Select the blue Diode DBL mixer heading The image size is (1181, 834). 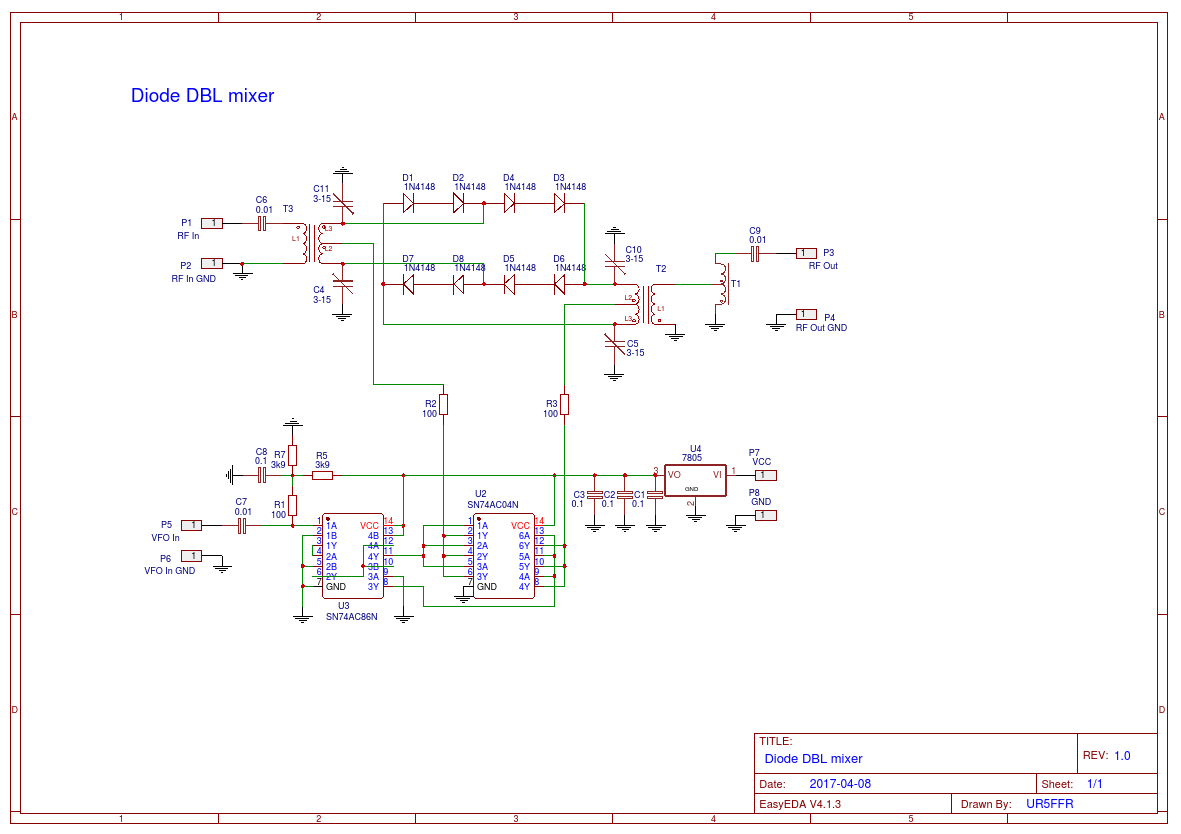point(202,96)
